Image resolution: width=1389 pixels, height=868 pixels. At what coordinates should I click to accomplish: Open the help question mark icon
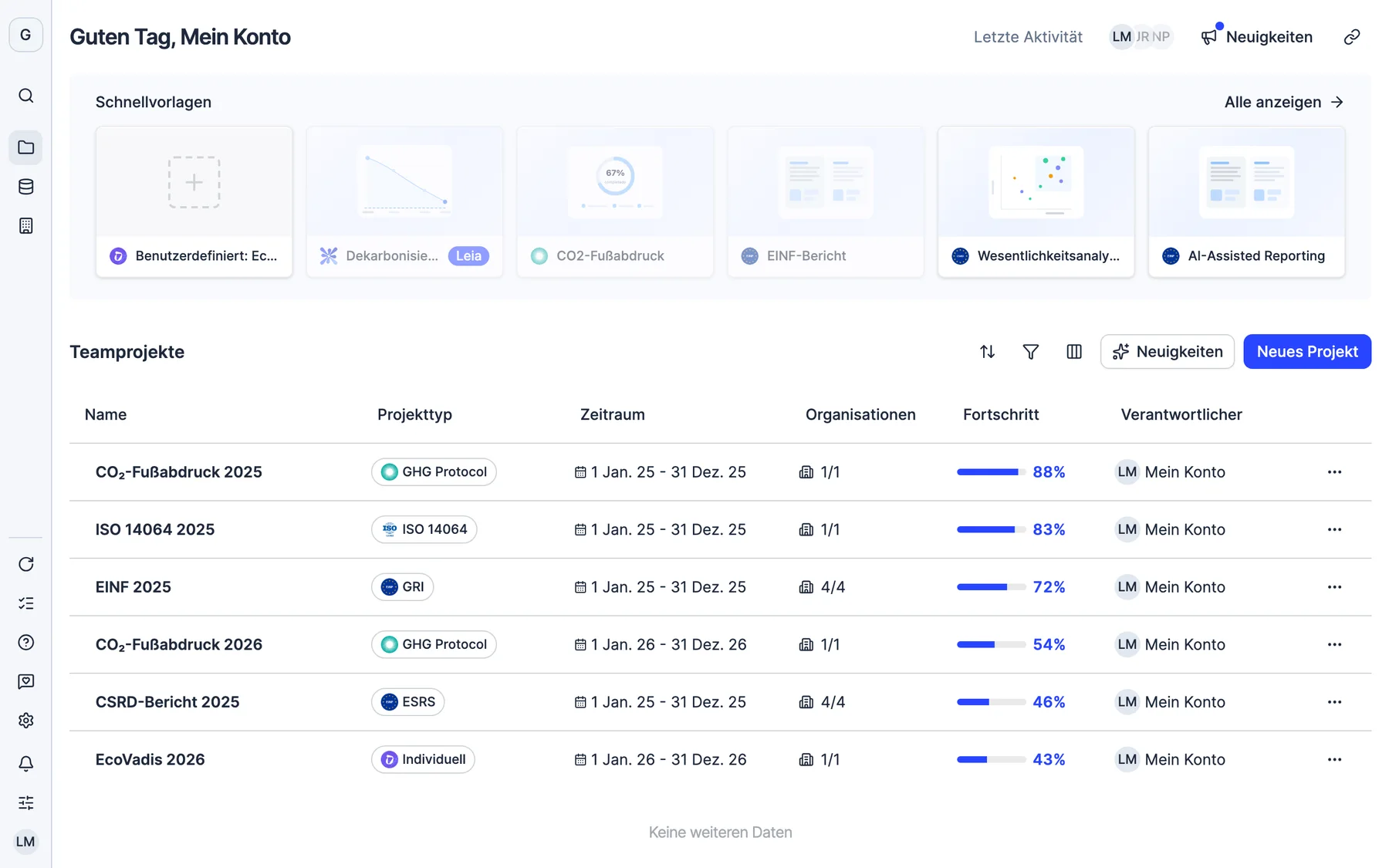pos(25,643)
